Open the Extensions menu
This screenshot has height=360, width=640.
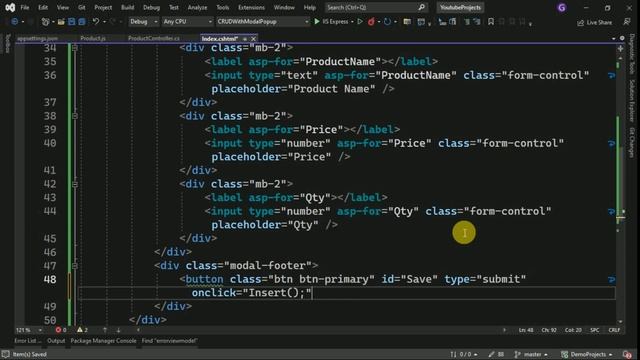coord(251,7)
